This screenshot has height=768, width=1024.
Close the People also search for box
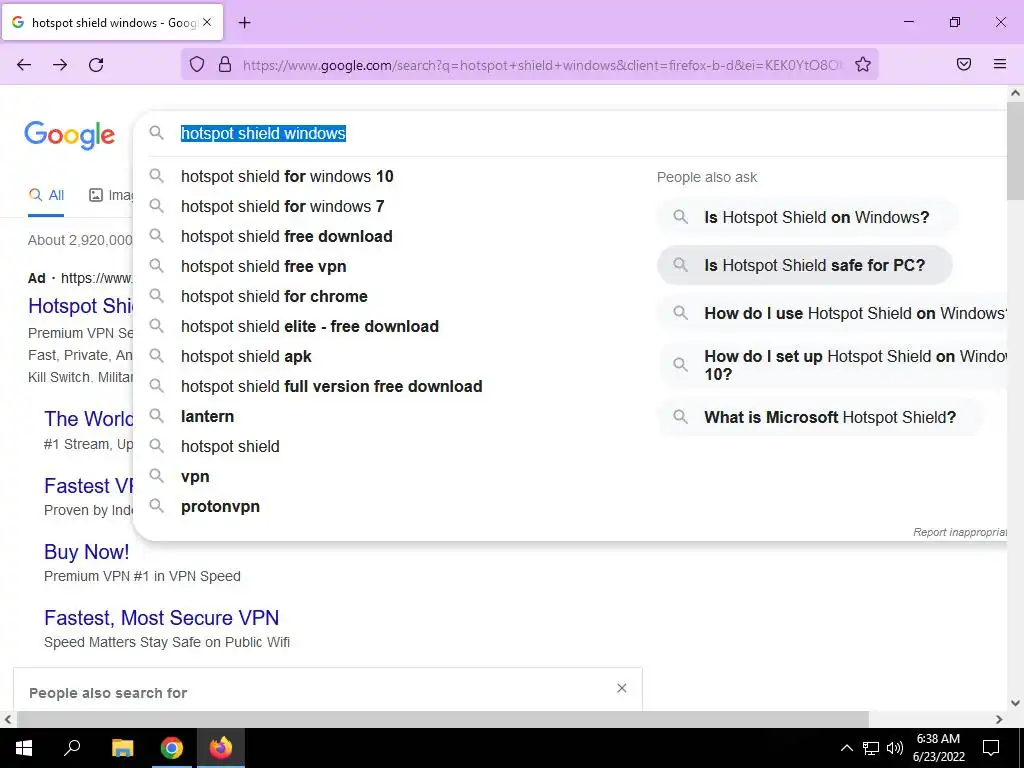[x=622, y=688]
